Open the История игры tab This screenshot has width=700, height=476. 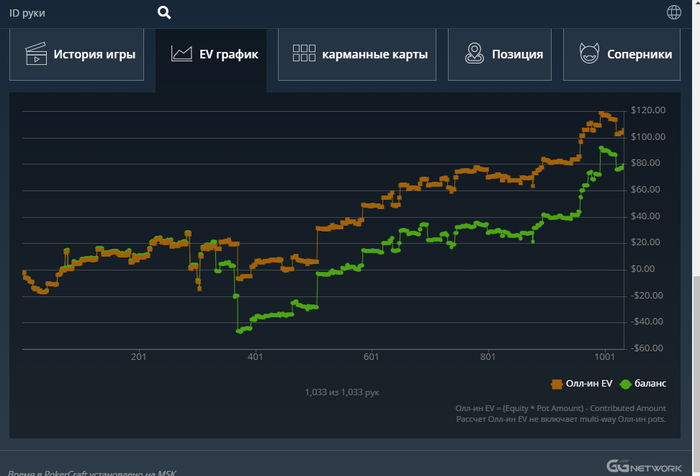76,54
